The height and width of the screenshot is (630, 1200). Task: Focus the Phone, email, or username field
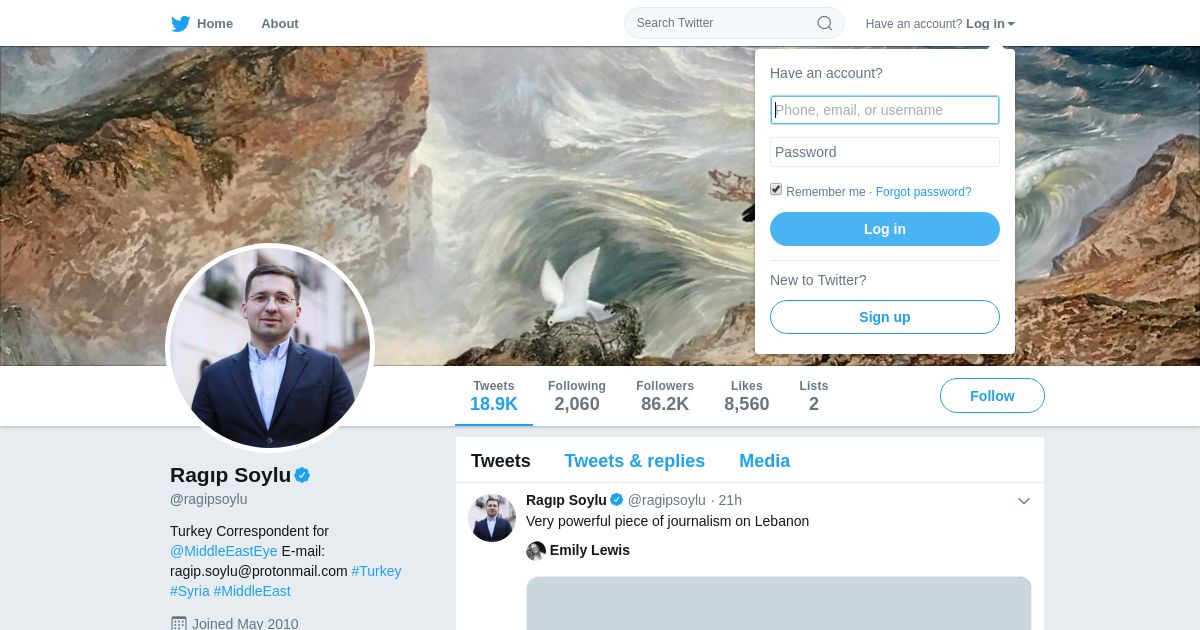tap(885, 110)
